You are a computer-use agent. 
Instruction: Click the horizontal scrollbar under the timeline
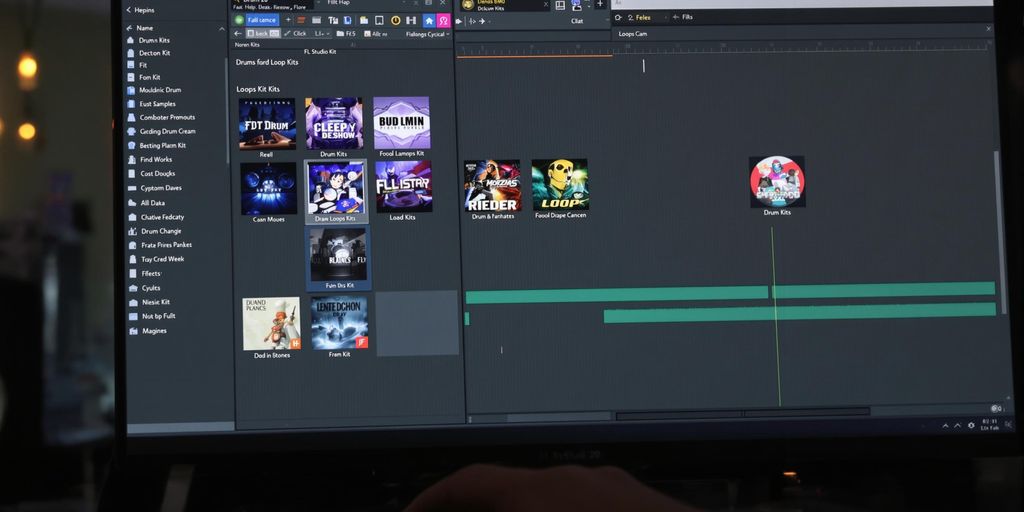(x=742, y=414)
